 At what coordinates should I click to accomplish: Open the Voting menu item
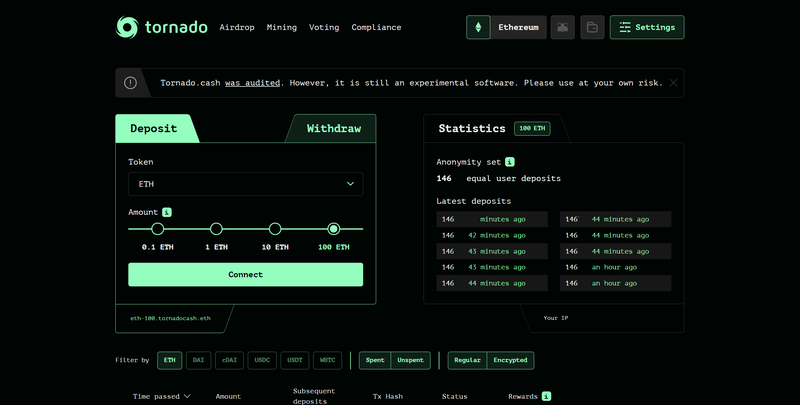(324, 27)
